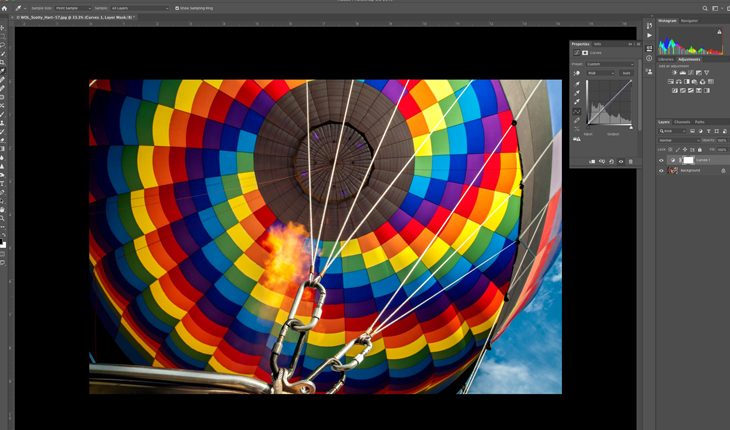Select the Crop tool
Screen dimensions: 730x430
click(2, 62)
